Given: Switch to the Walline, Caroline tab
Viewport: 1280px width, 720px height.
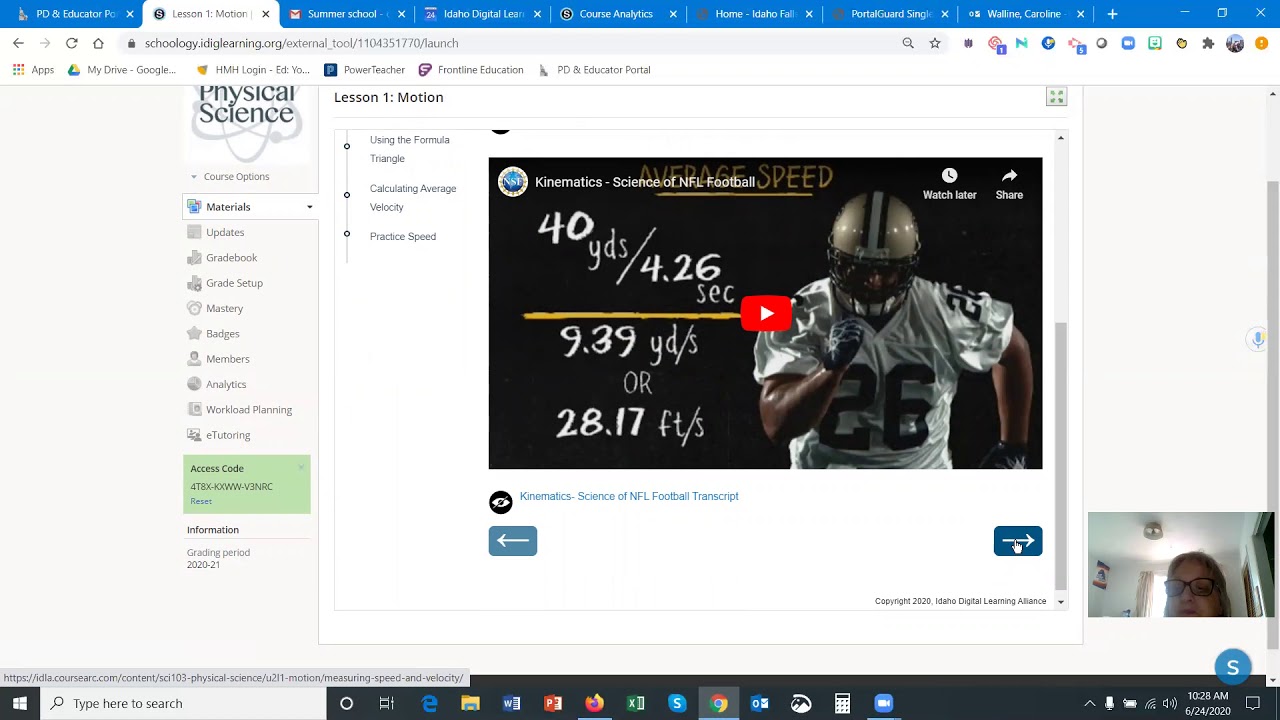Looking at the screenshot, I should coord(1024,14).
